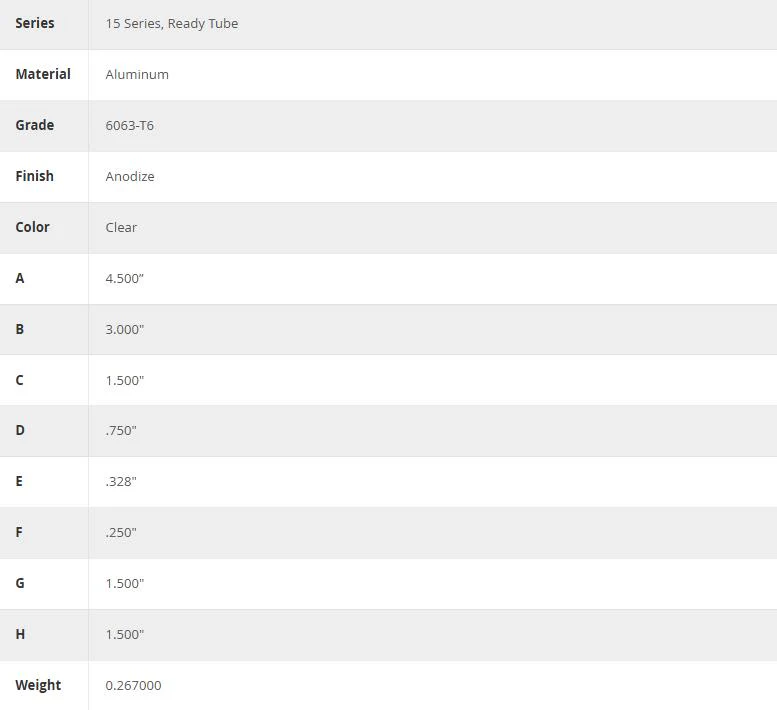Select the .750" value in row D
Screen dimensions: 777x710
[x=121, y=431]
